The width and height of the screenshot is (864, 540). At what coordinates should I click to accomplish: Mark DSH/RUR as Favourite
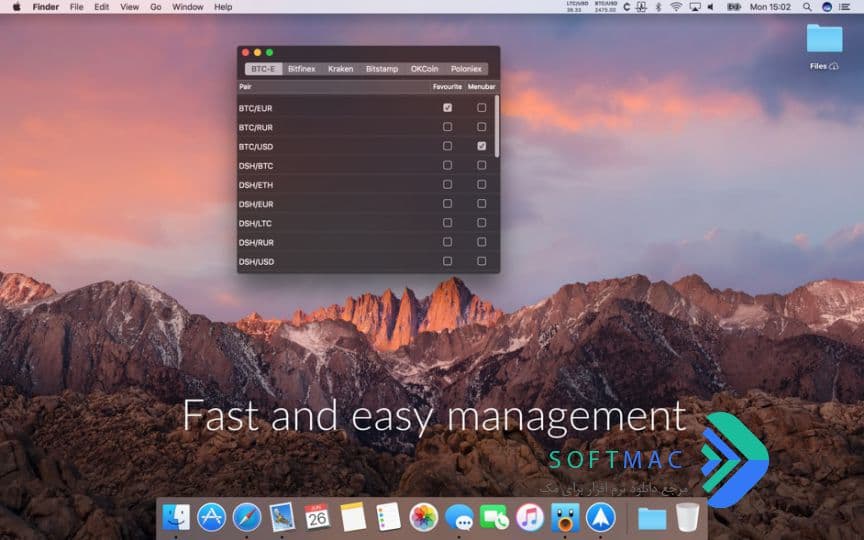tap(447, 242)
